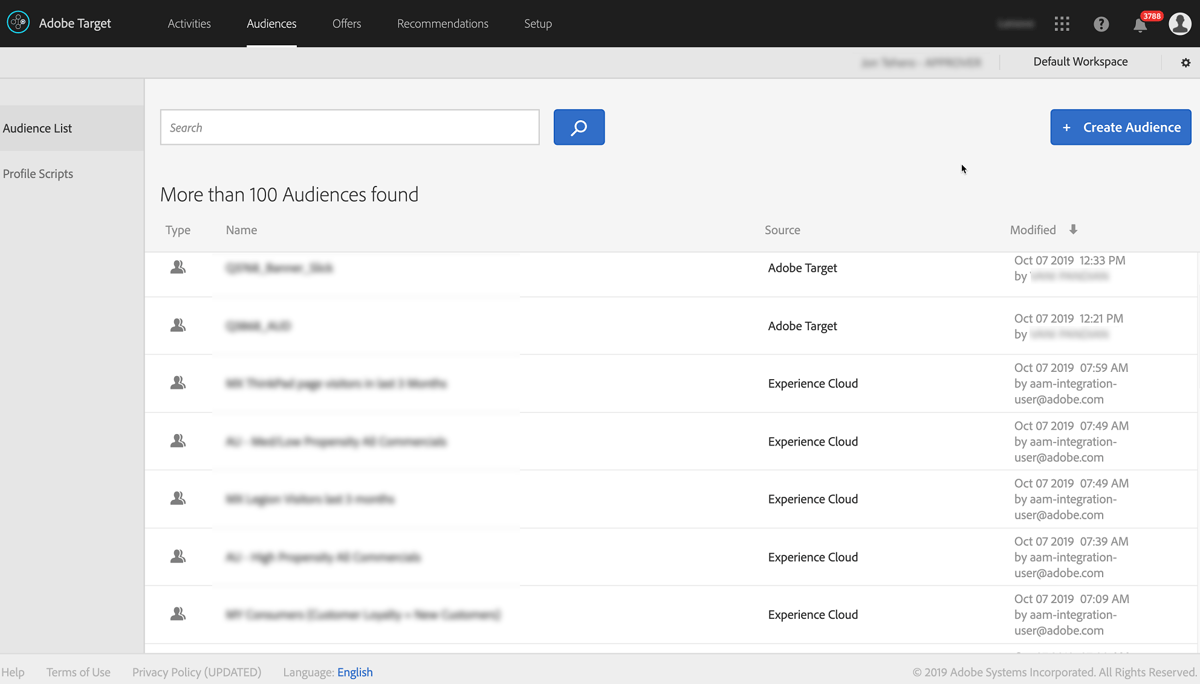The height and width of the screenshot is (684, 1200).
Task: Click the Help question mark icon
Action: pyautogui.click(x=1101, y=23)
